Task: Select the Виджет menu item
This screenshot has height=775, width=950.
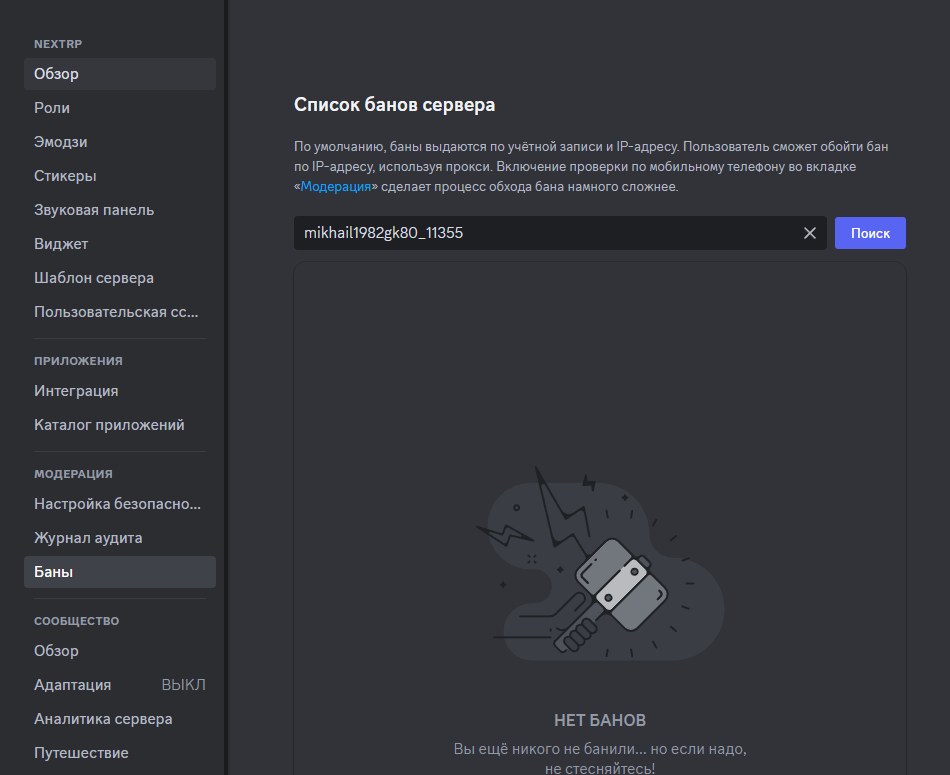Action: coord(120,244)
